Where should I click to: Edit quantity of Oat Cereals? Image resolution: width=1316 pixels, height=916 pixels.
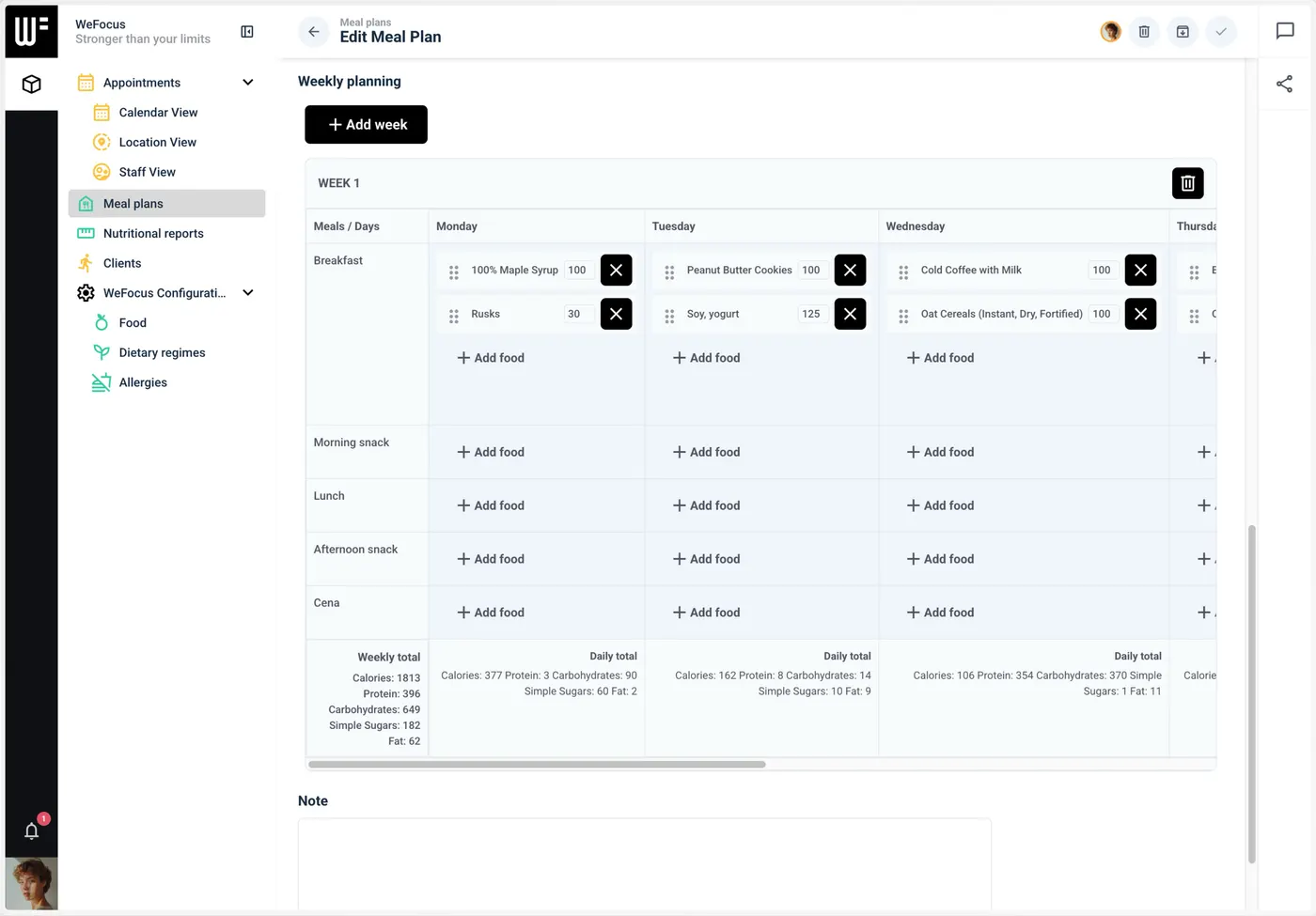coord(1103,314)
